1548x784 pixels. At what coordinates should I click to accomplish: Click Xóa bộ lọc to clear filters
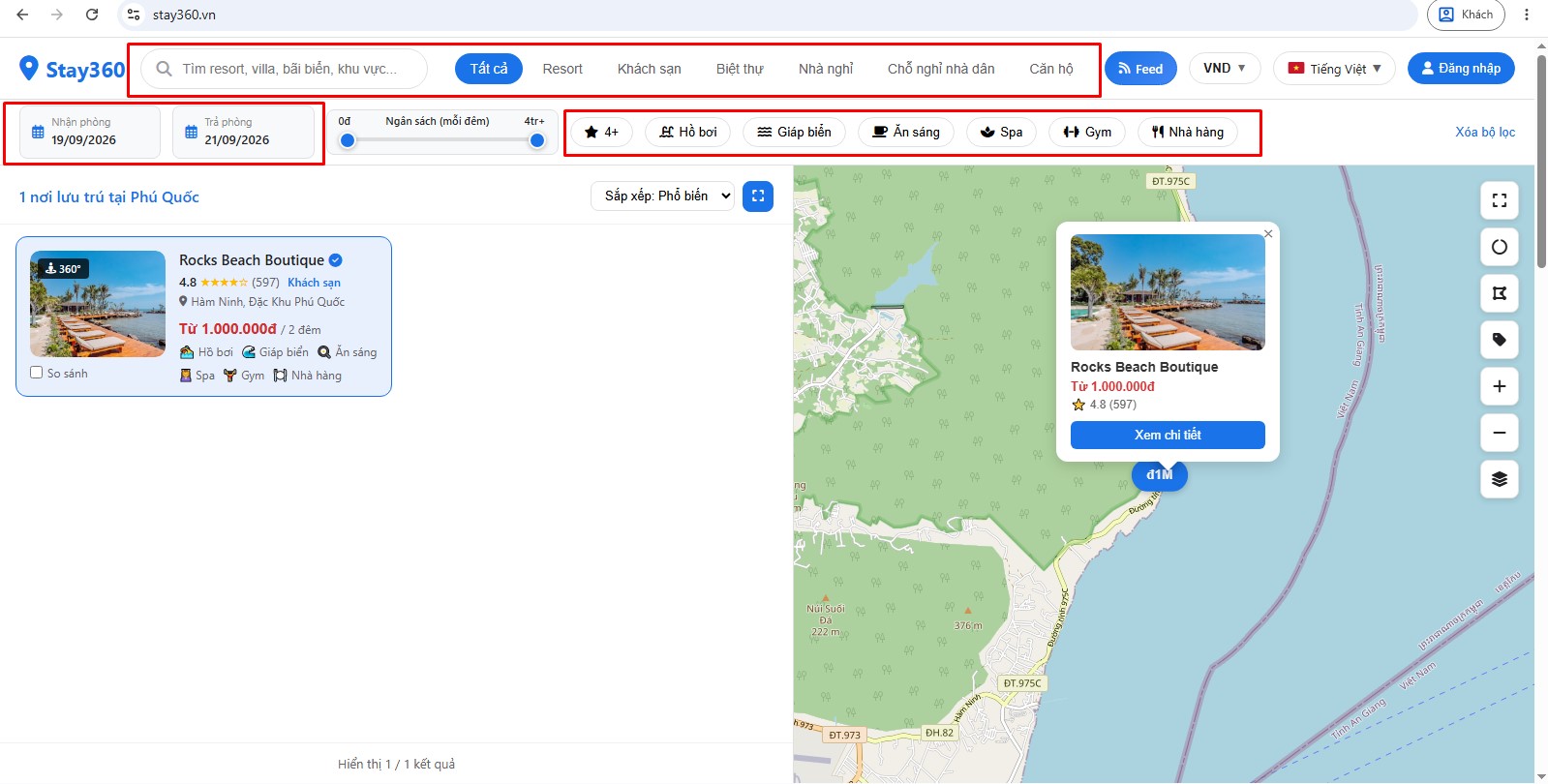pos(1485,132)
